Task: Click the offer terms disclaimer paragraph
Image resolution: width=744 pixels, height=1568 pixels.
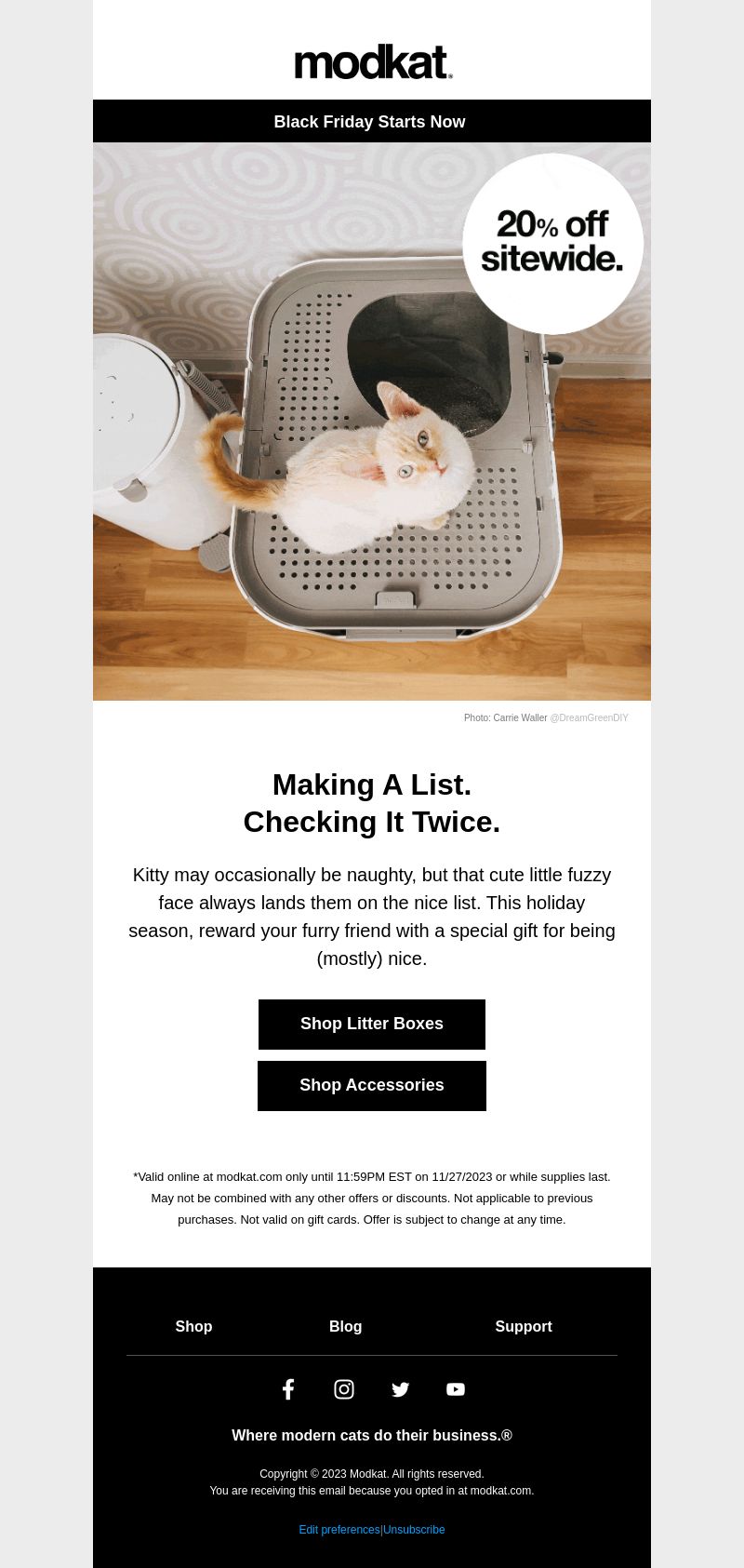Action: coord(372,1199)
